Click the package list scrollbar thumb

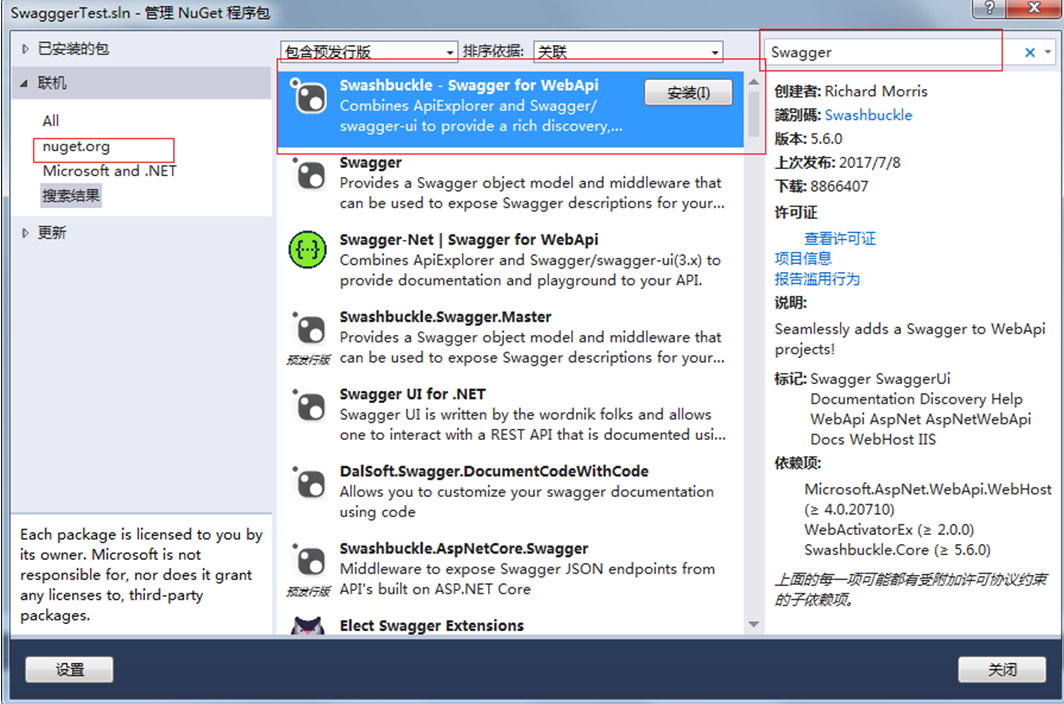click(x=753, y=113)
